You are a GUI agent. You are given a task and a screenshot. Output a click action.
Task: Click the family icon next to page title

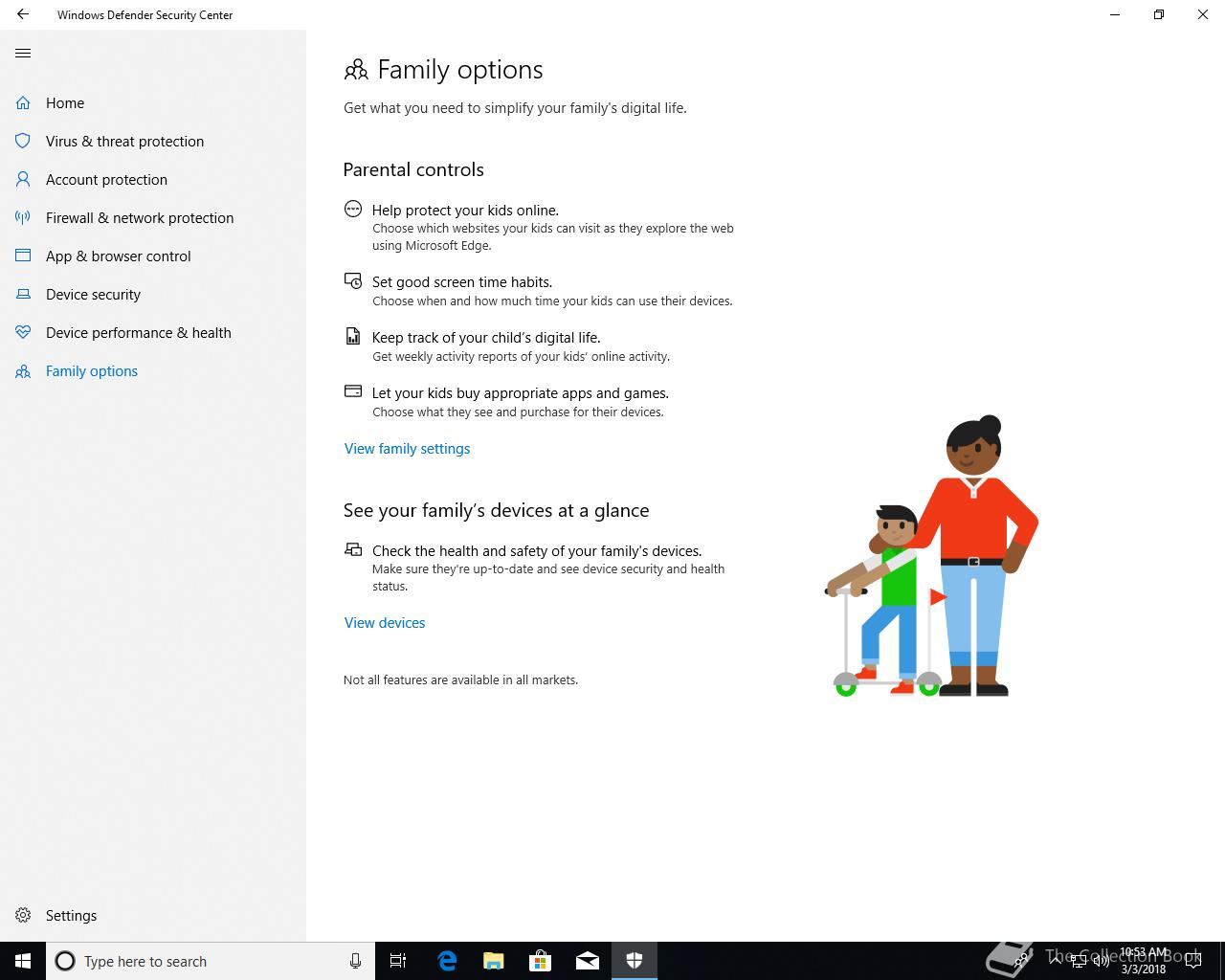(x=356, y=70)
